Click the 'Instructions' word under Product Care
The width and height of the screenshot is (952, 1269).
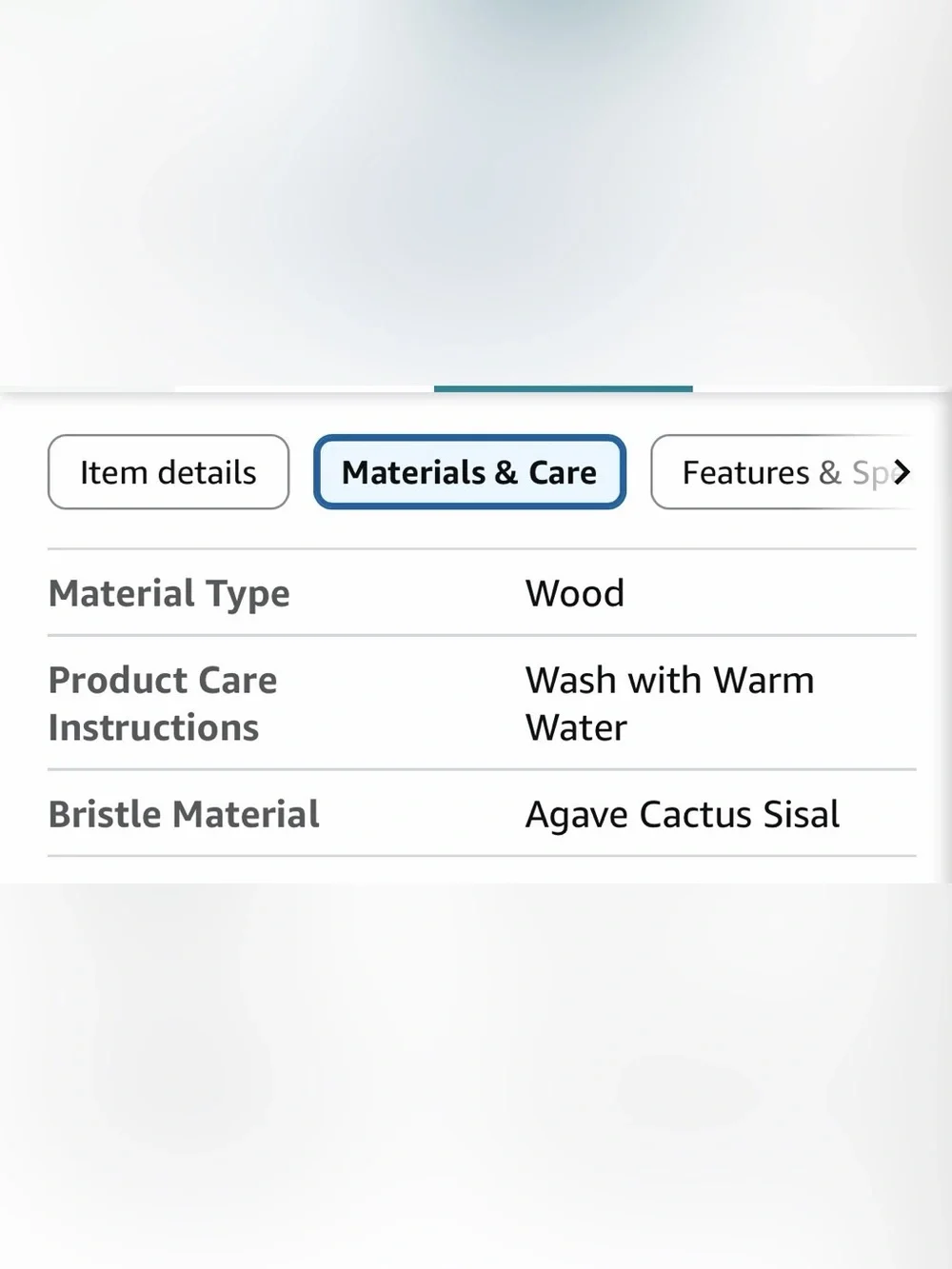(153, 727)
